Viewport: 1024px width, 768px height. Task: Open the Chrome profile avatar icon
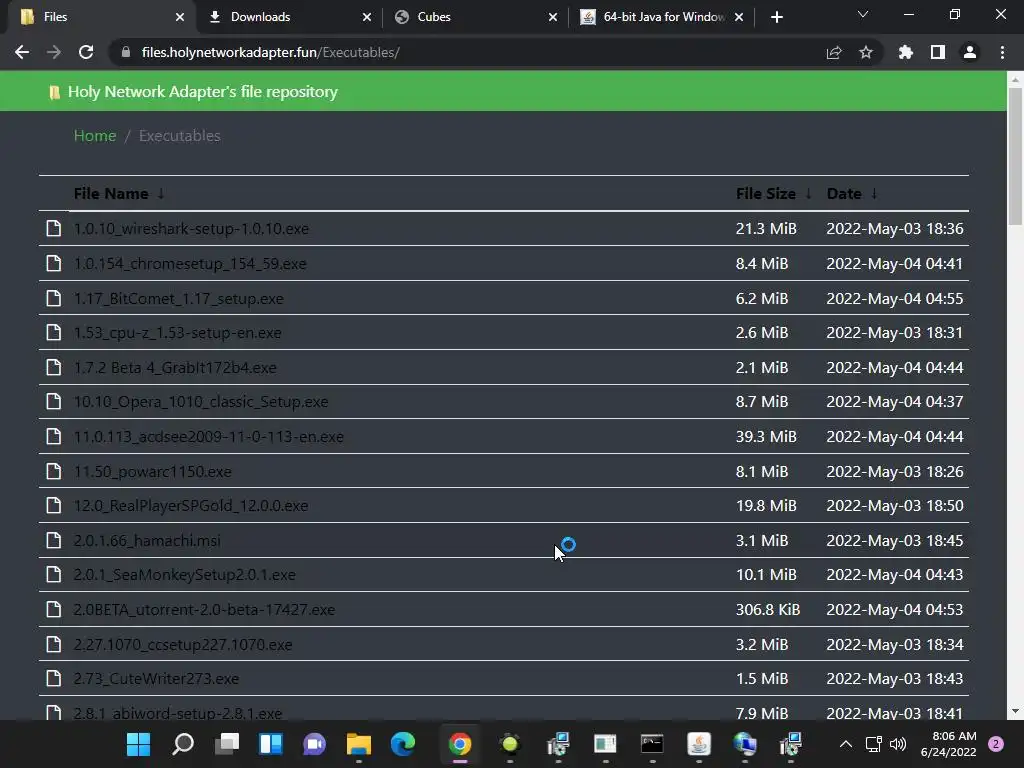(x=970, y=52)
